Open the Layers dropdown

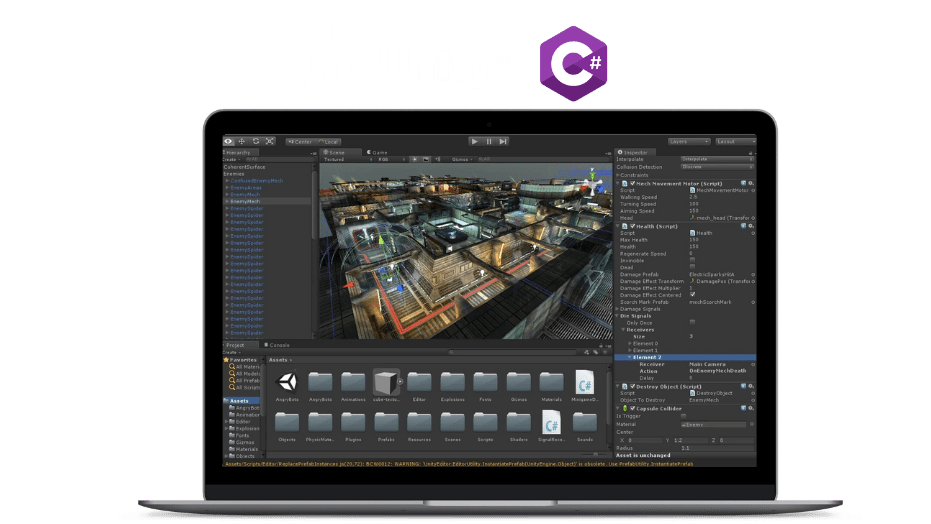tap(689, 142)
